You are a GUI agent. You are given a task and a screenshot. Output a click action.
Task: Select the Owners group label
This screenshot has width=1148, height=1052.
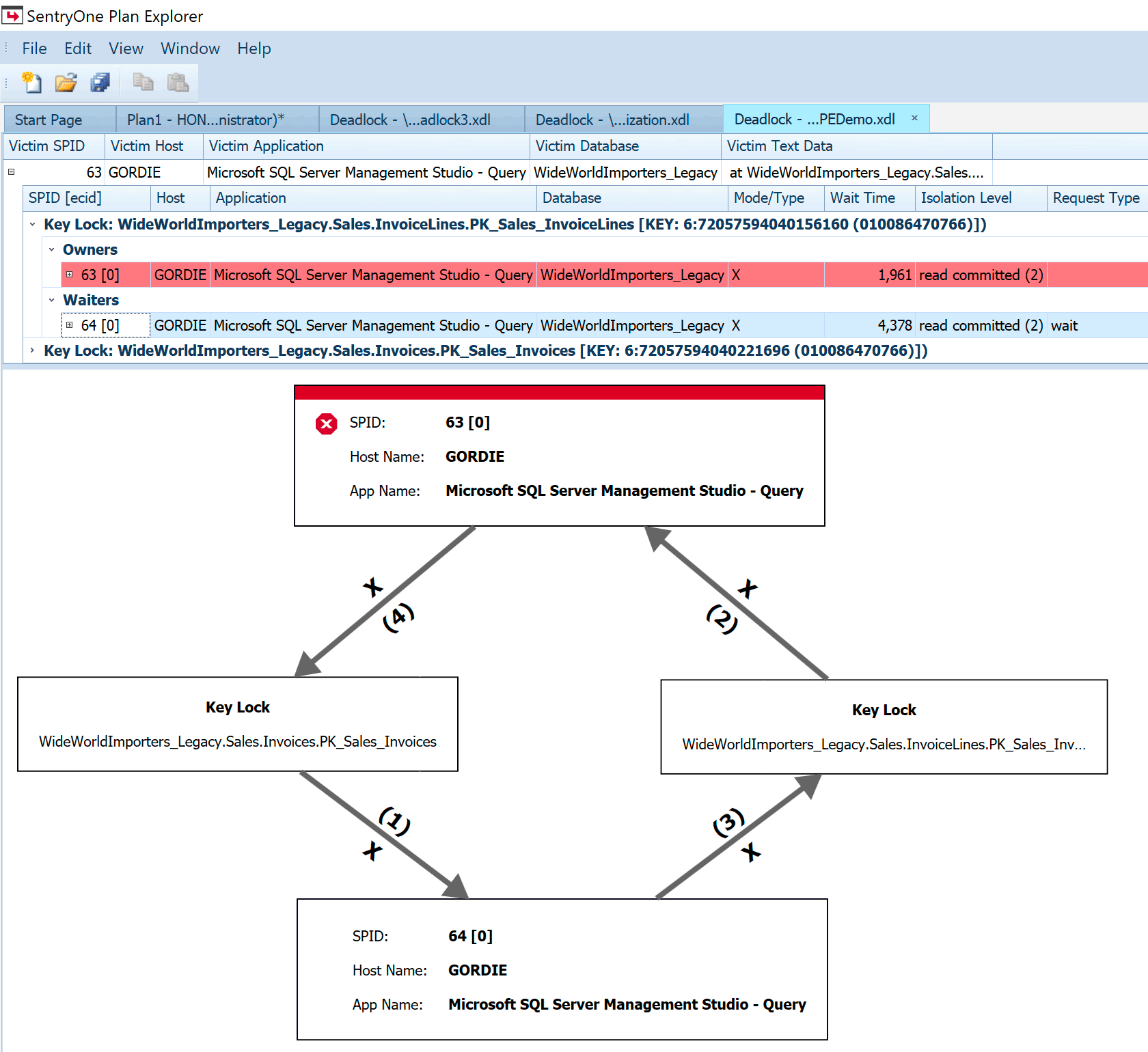tap(90, 249)
